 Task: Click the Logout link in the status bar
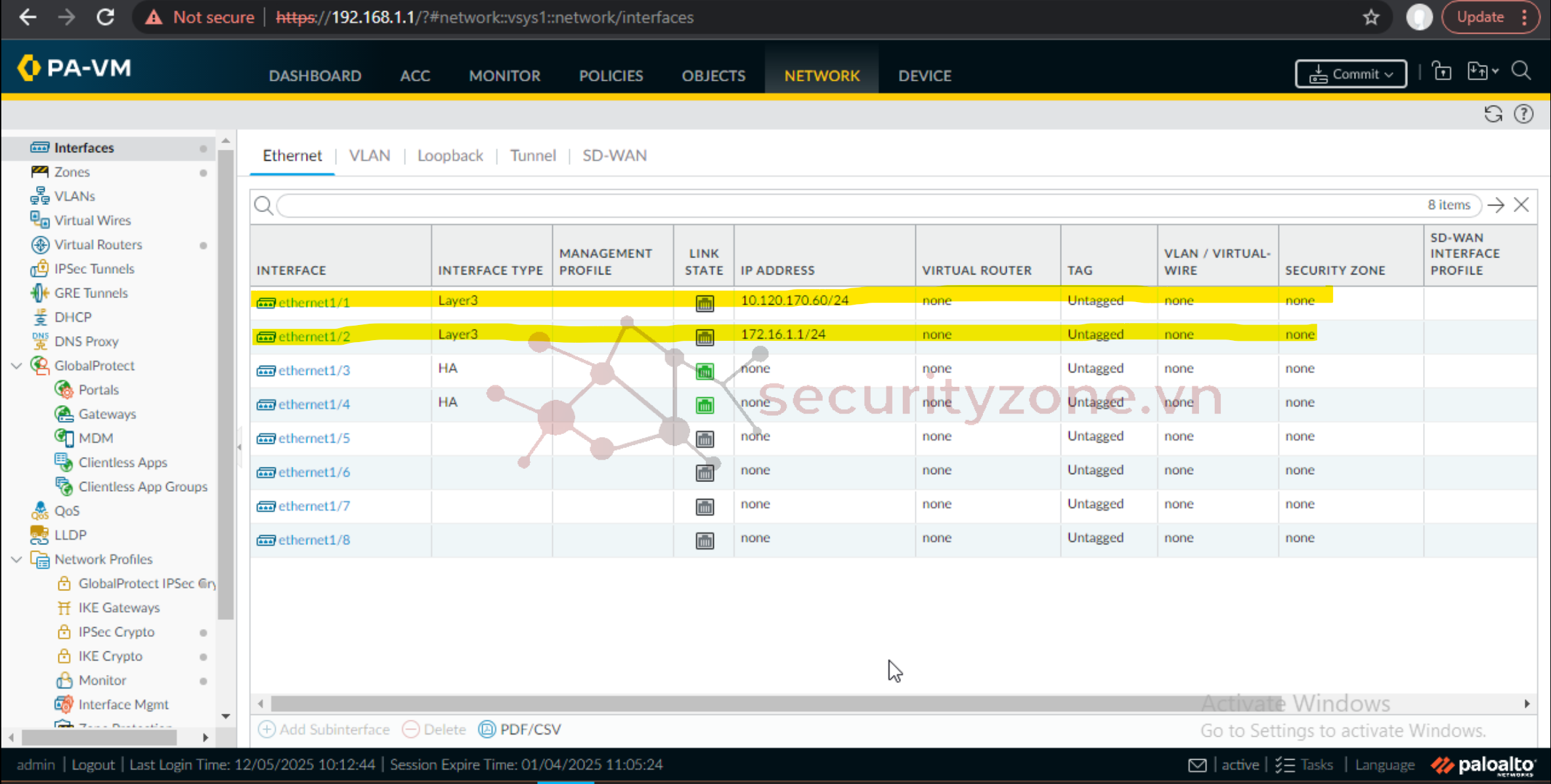pos(93,765)
